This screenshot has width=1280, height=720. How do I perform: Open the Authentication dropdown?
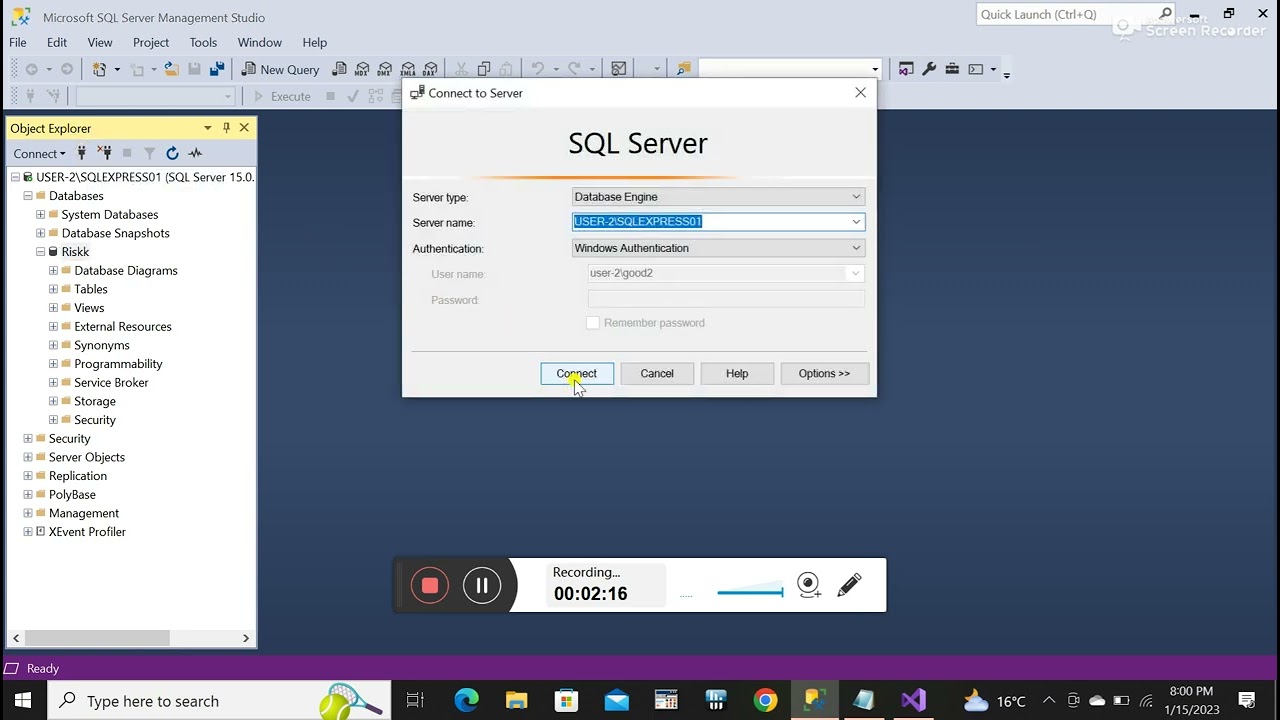[x=718, y=248]
